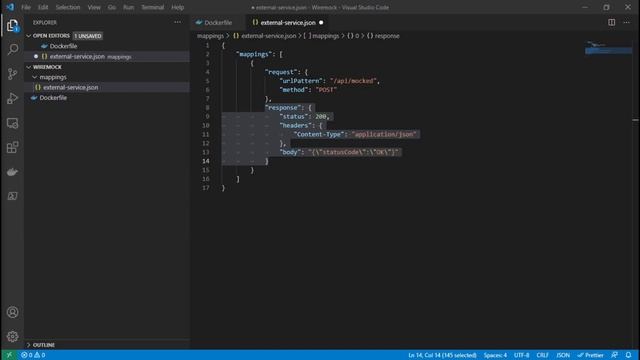The height and width of the screenshot is (360, 640).
Task: Click the unsaved dot on external-service.json tab
Action: click(x=321, y=22)
